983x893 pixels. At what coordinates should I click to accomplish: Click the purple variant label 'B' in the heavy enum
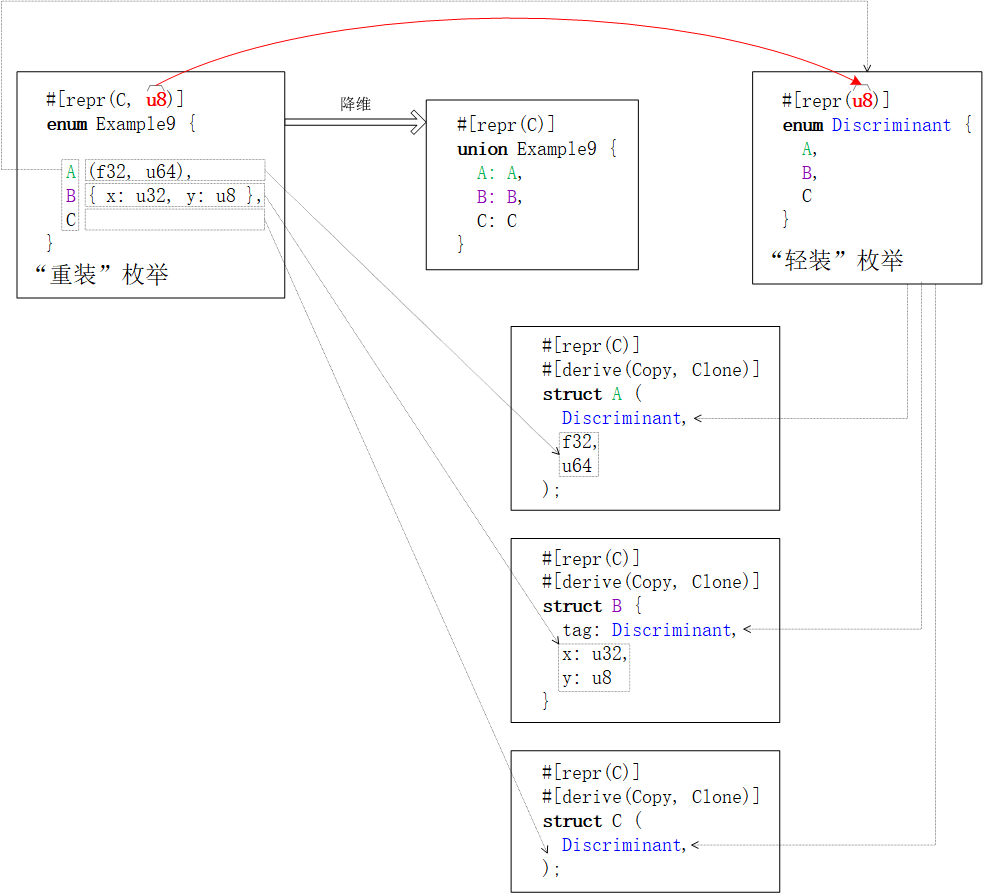(71, 196)
